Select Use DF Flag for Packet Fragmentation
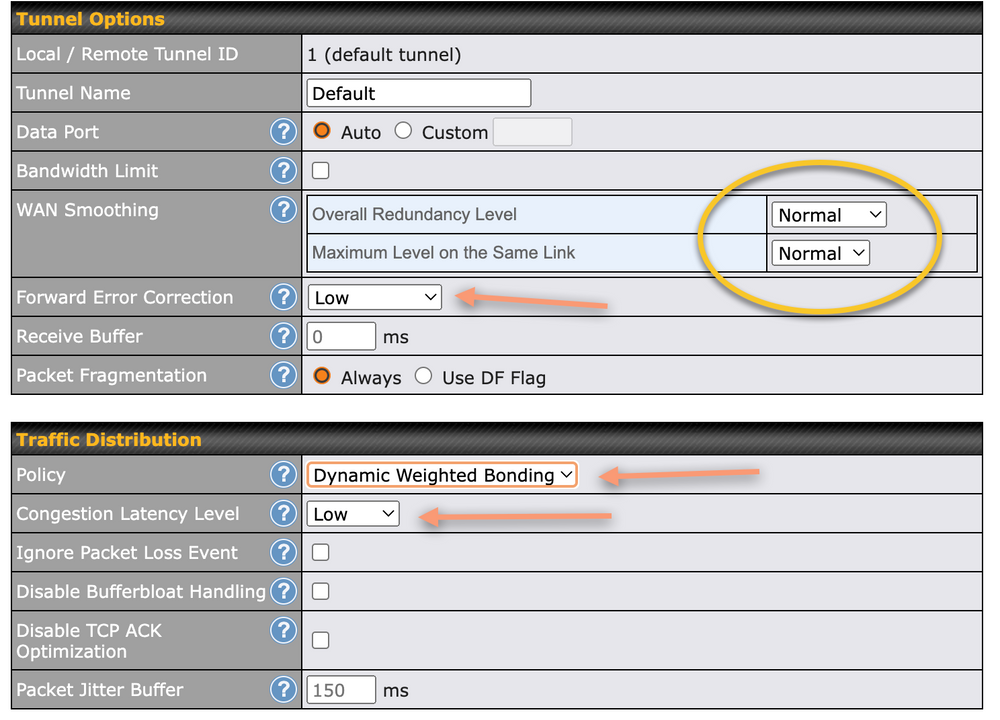The width and height of the screenshot is (1000, 720). [422, 376]
